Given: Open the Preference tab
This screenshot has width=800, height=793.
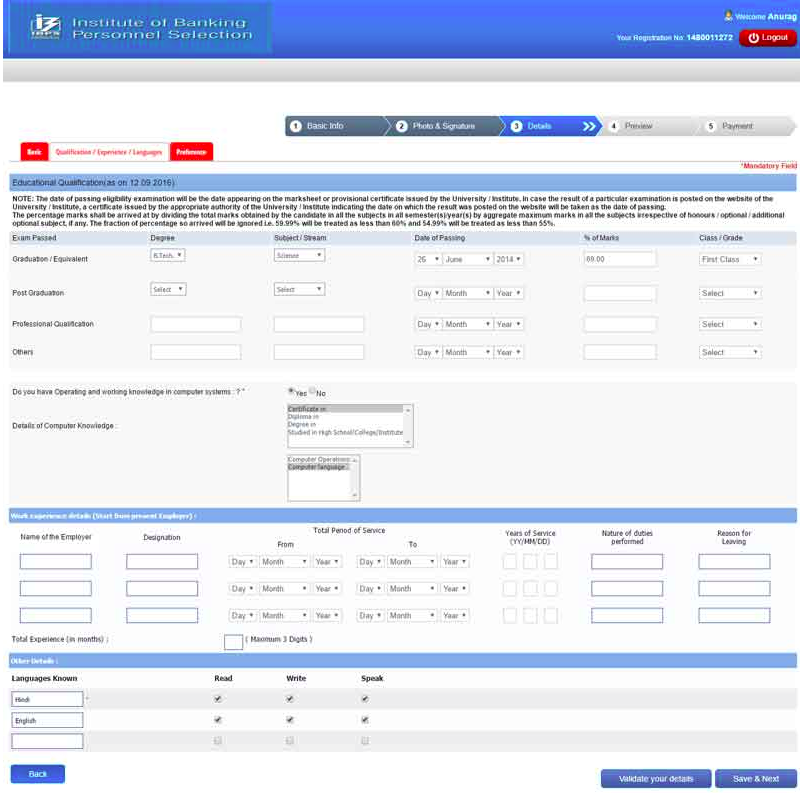Looking at the screenshot, I should [191, 152].
